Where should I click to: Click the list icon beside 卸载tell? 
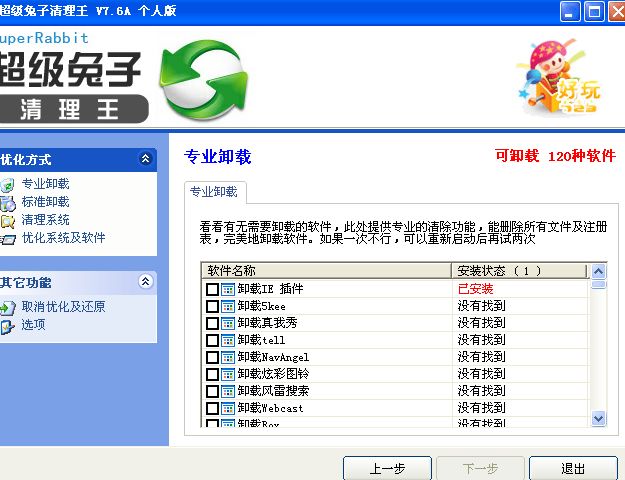click(228, 340)
